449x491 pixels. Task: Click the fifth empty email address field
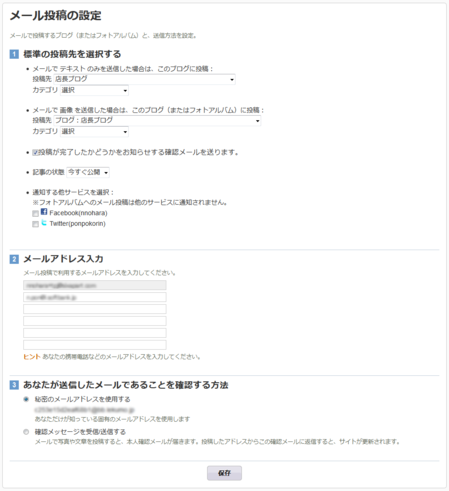tap(95, 333)
